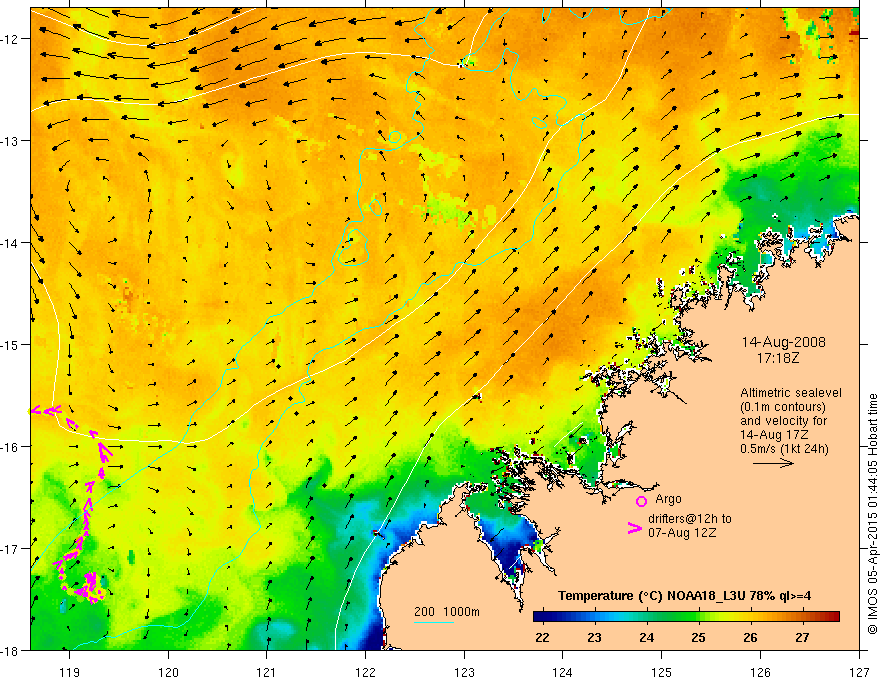Screen dimensions: 880x680
Task: Click longitude axis label '120'
Action: [x=168, y=672]
